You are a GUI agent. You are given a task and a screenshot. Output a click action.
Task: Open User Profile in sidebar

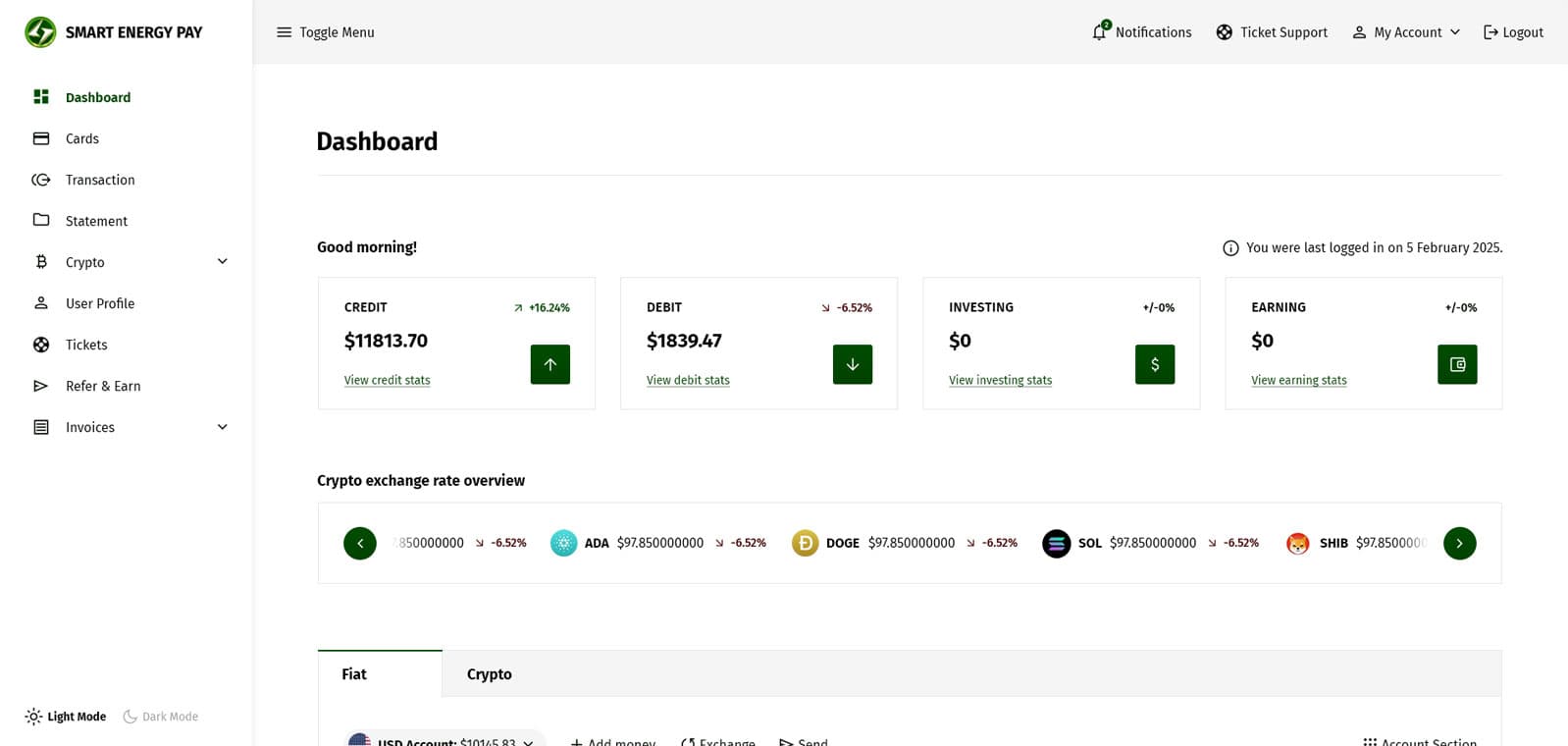(x=100, y=303)
